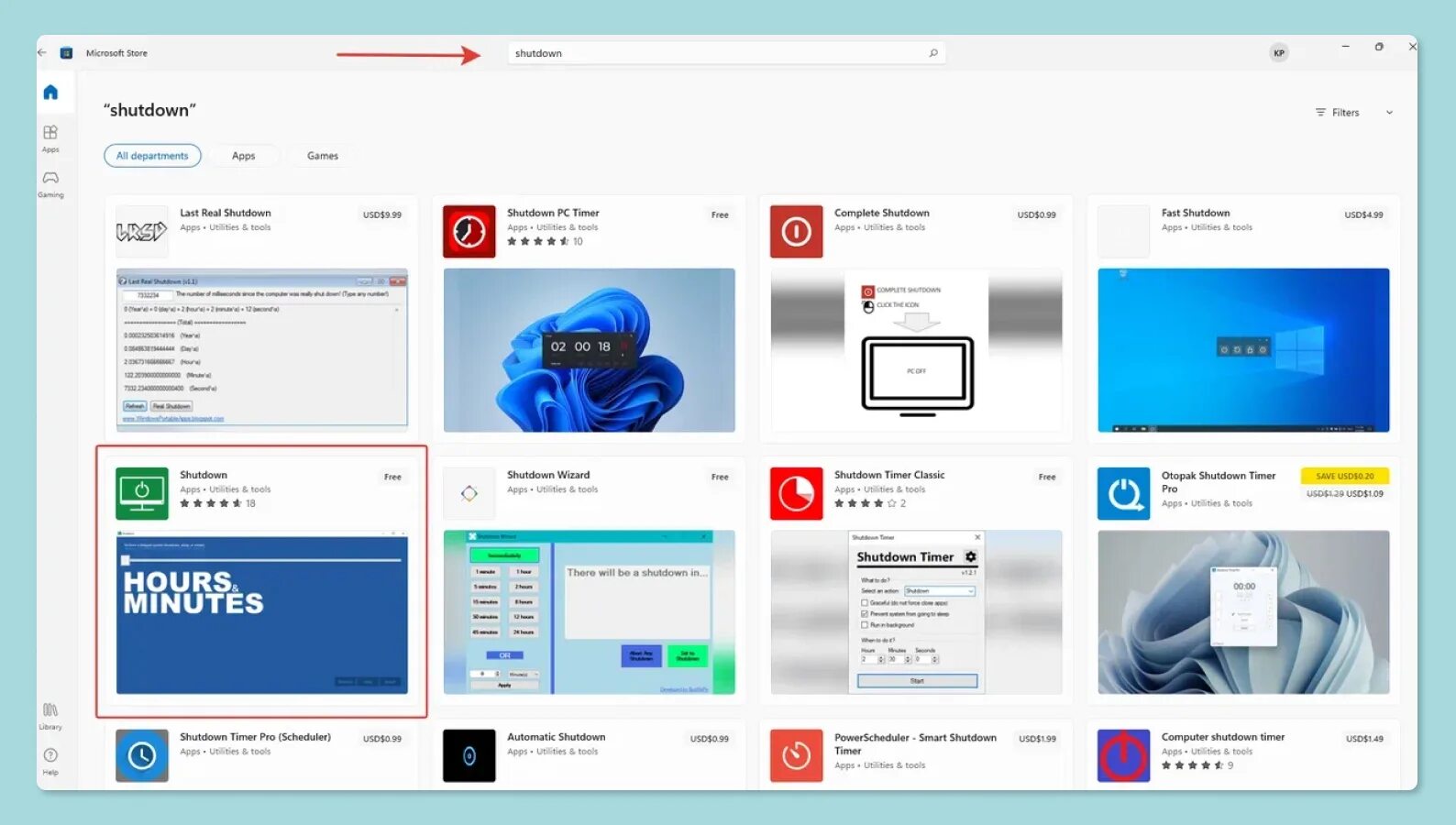Open Complete Shutdown screenshot preview
1456x825 pixels.
coord(917,350)
